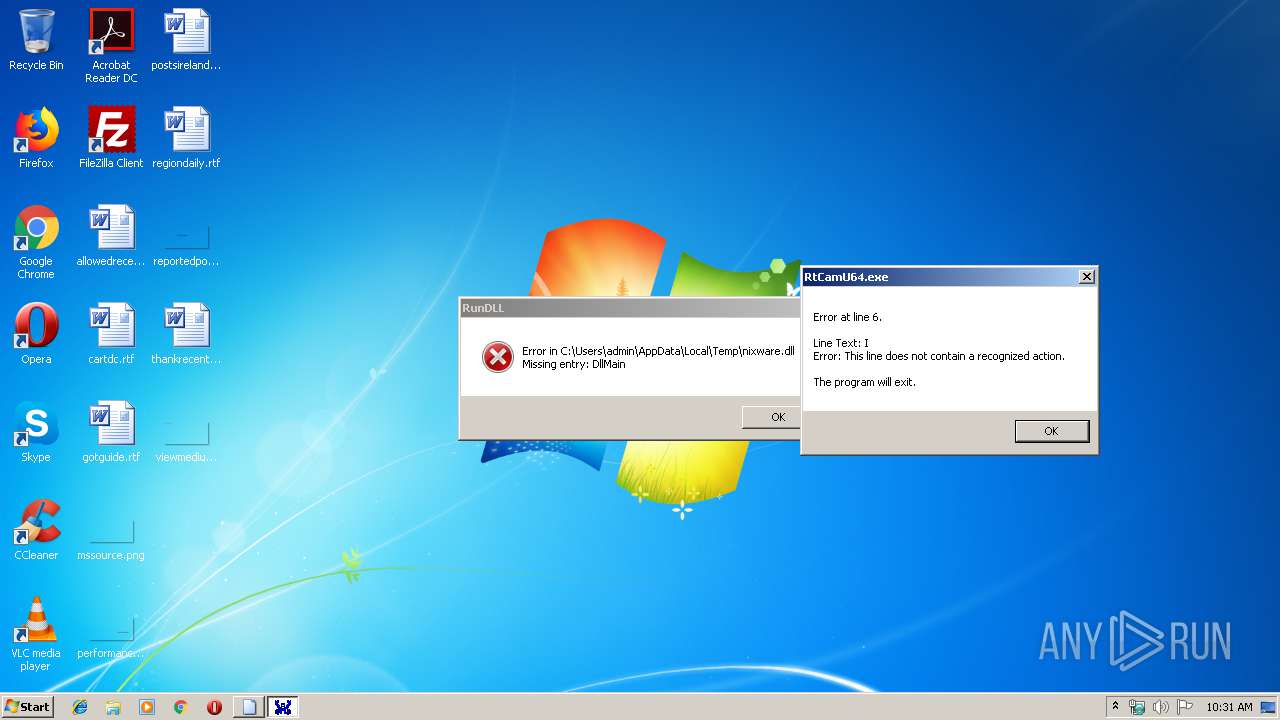The height and width of the screenshot is (720, 1280).
Task: Open the volume tray icon
Action: [x=1161, y=707]
